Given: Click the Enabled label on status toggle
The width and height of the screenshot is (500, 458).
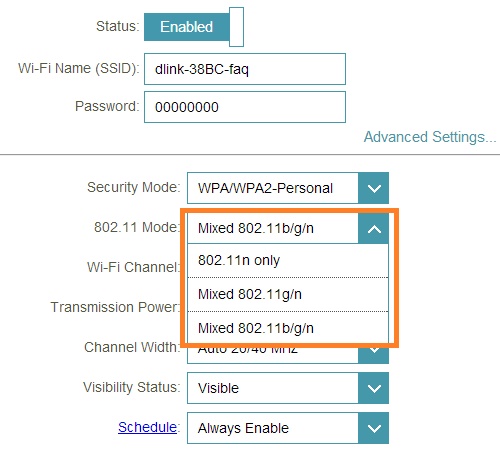Looking at the screenshot, I should click(186, 27).
